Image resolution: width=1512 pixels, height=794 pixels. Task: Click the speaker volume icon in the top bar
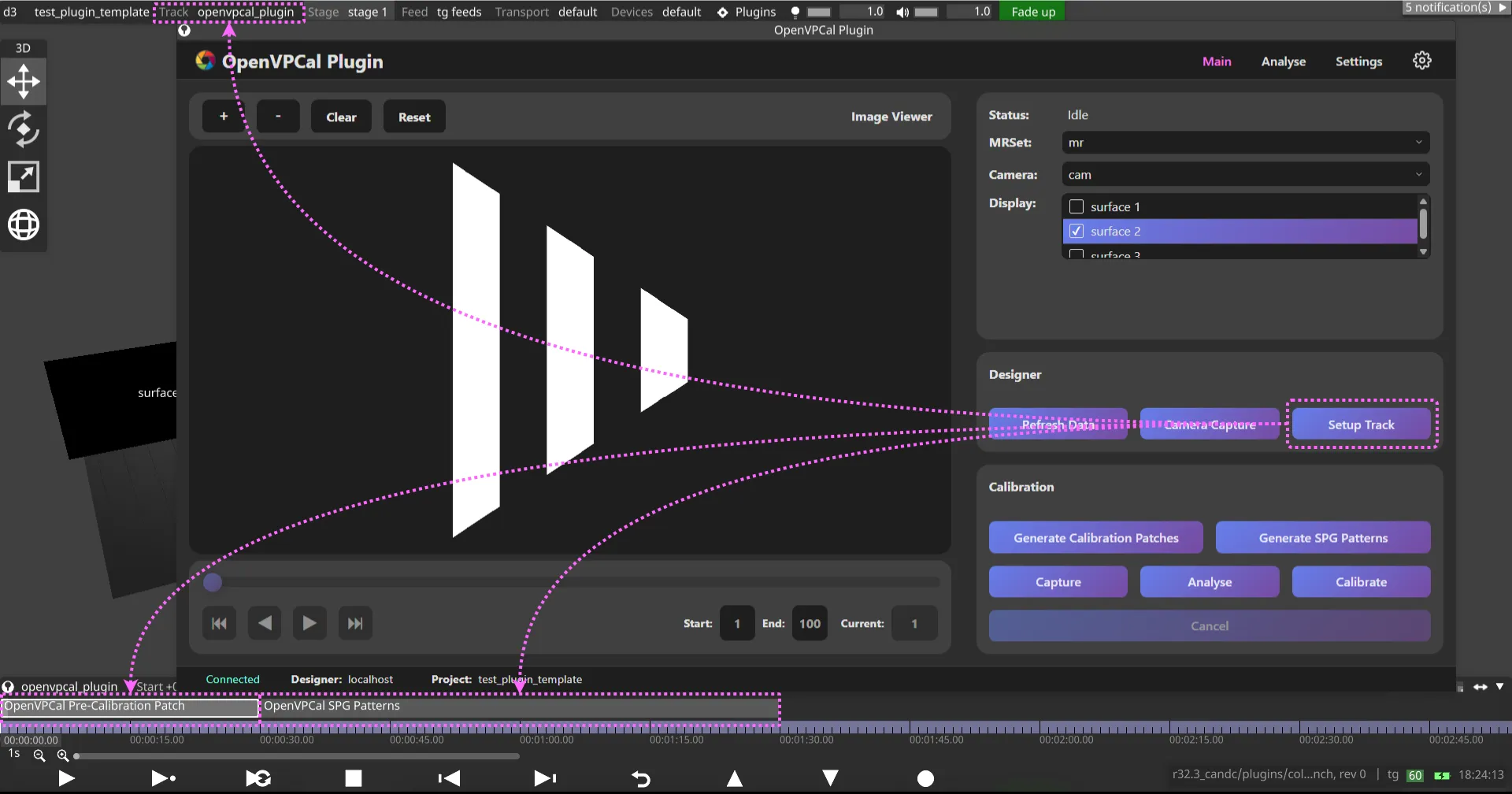[902, 12]
